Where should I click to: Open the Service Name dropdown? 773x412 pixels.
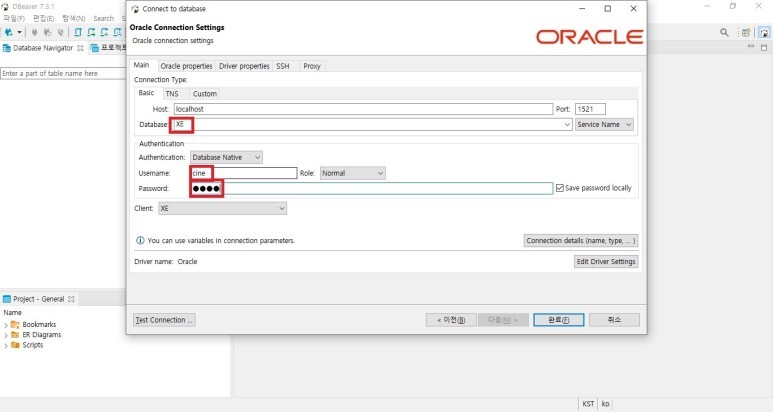604,125
